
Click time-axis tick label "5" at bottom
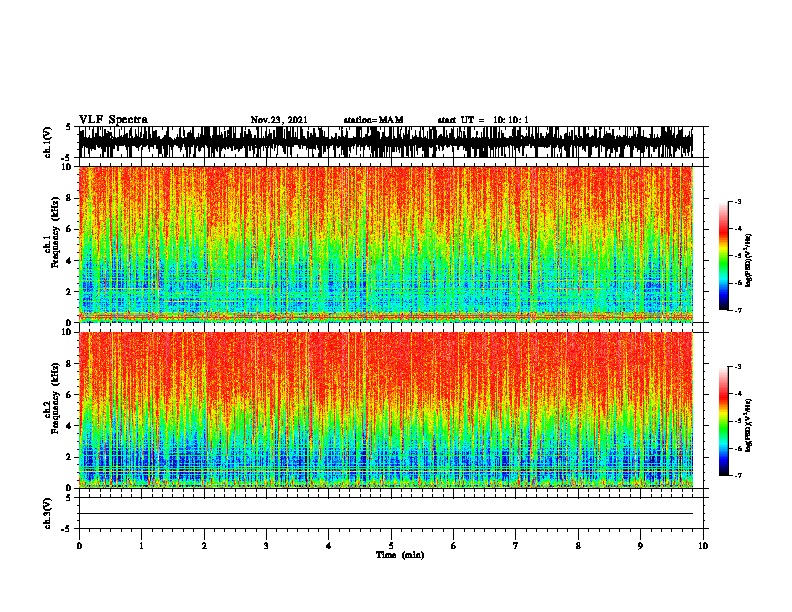coord(391,546)
